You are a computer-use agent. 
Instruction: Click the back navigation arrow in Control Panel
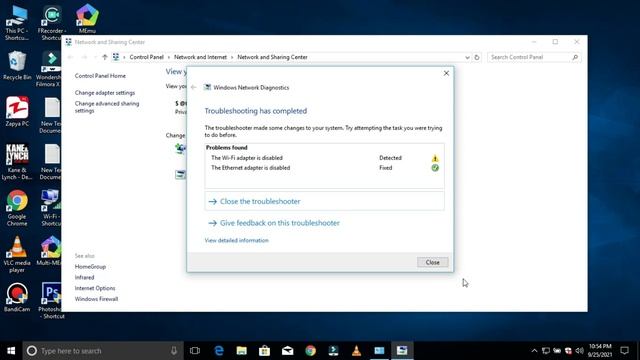pyautogui.click(x=70, y=57)
